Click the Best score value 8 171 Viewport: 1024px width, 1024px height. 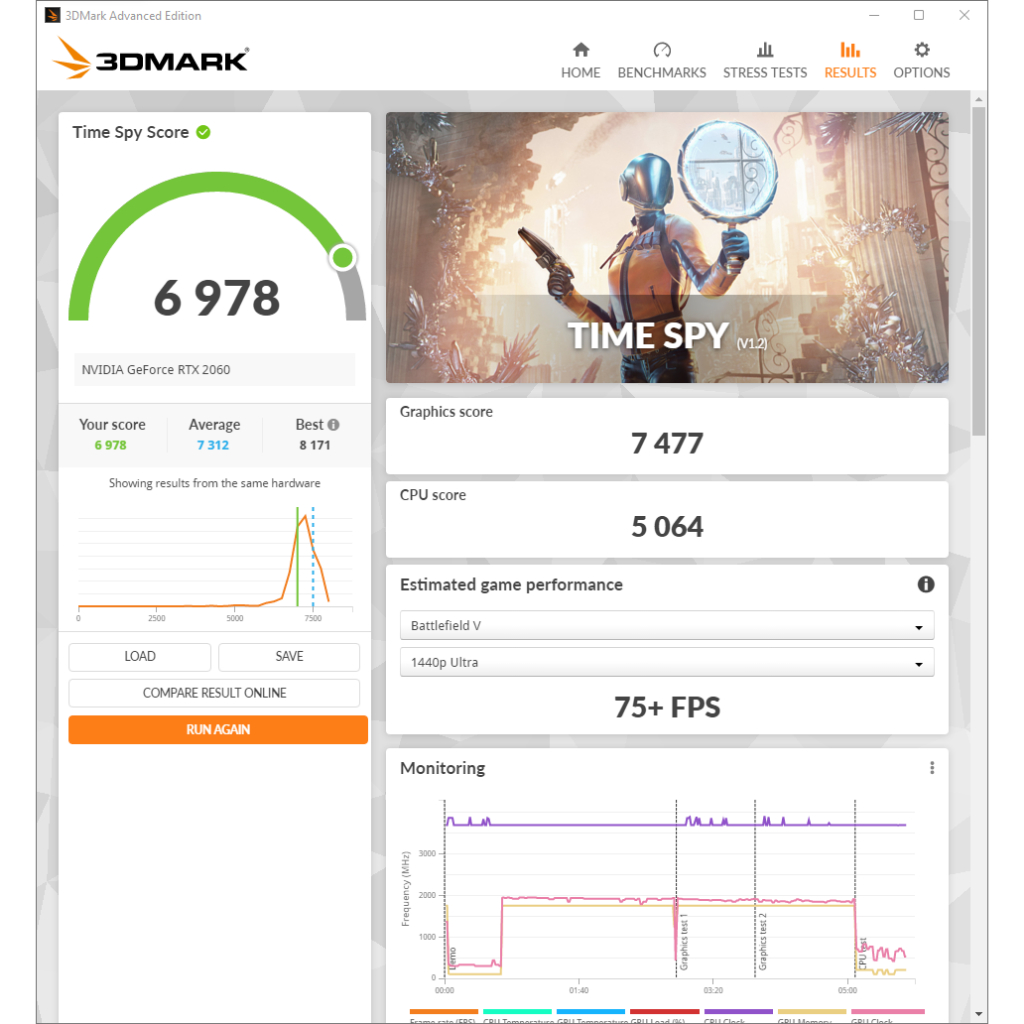click(x=315, y=445)
